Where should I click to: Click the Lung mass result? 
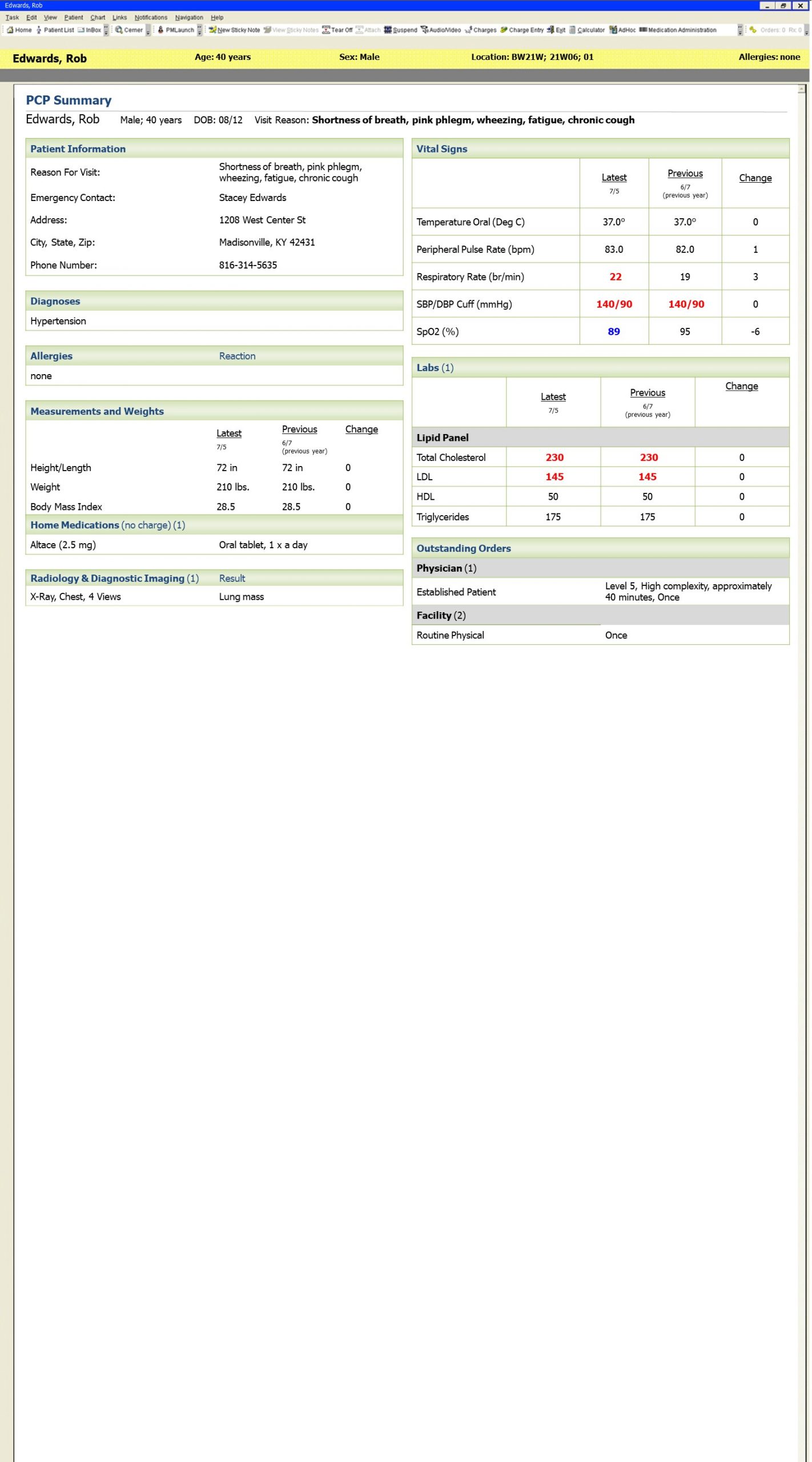241,597
